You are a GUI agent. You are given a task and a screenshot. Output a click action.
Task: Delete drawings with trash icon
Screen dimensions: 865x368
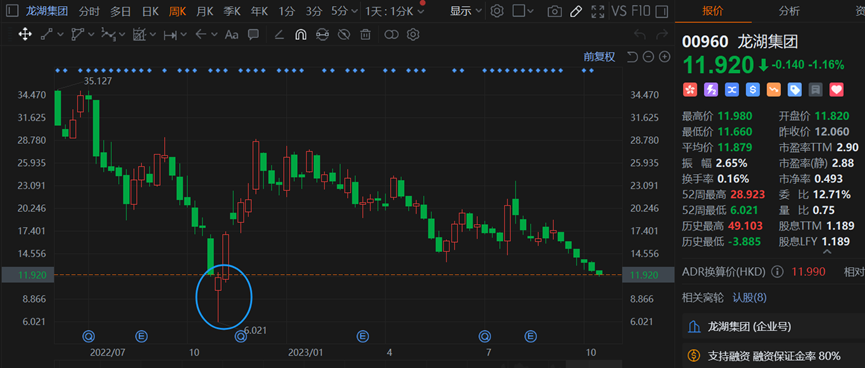point(365,35)
